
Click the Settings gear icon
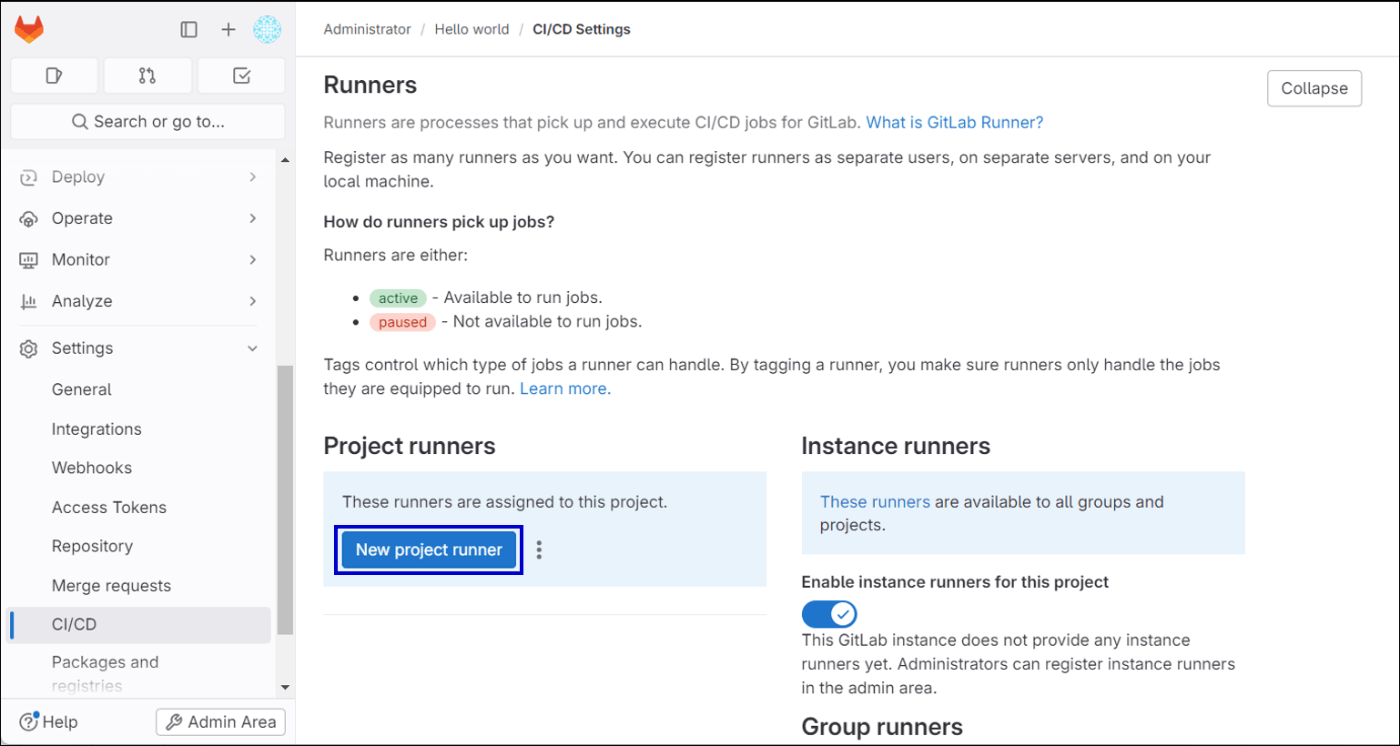(x=29, y=348)
